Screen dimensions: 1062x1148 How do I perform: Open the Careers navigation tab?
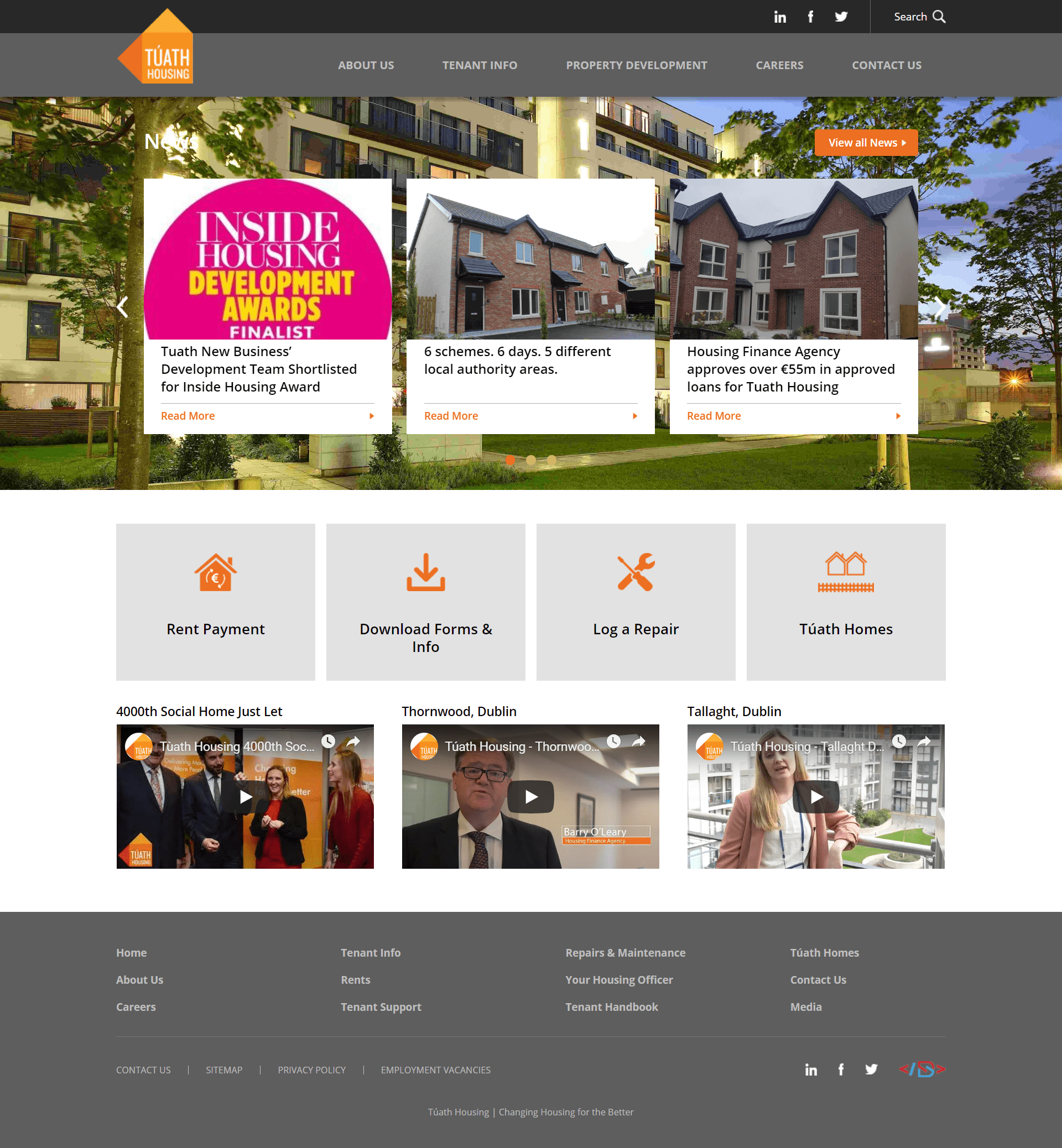pos(779,65)
